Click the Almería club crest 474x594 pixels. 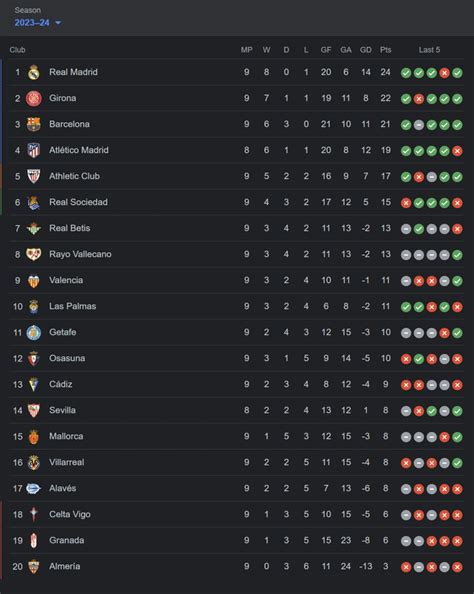(x=34, y=566)
